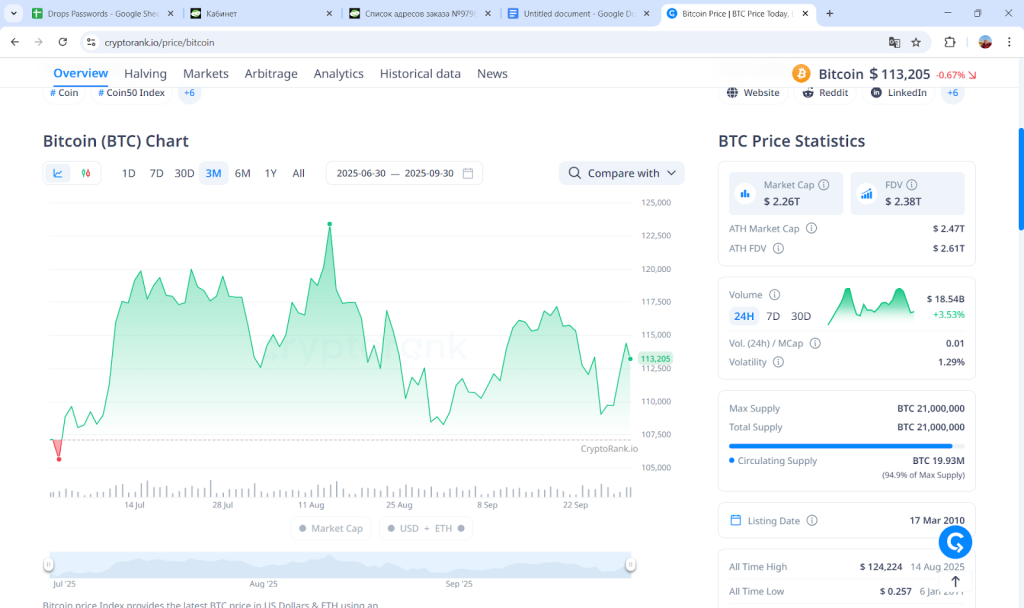Switch to candlestick chart icon
Screen dimensions: 1024x608
[x=85, y=172]
